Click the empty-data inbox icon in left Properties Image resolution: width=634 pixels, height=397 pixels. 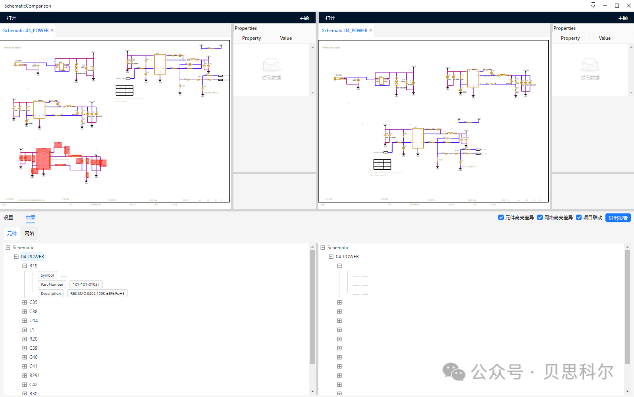pyautogui.click(x=272, y=65)
